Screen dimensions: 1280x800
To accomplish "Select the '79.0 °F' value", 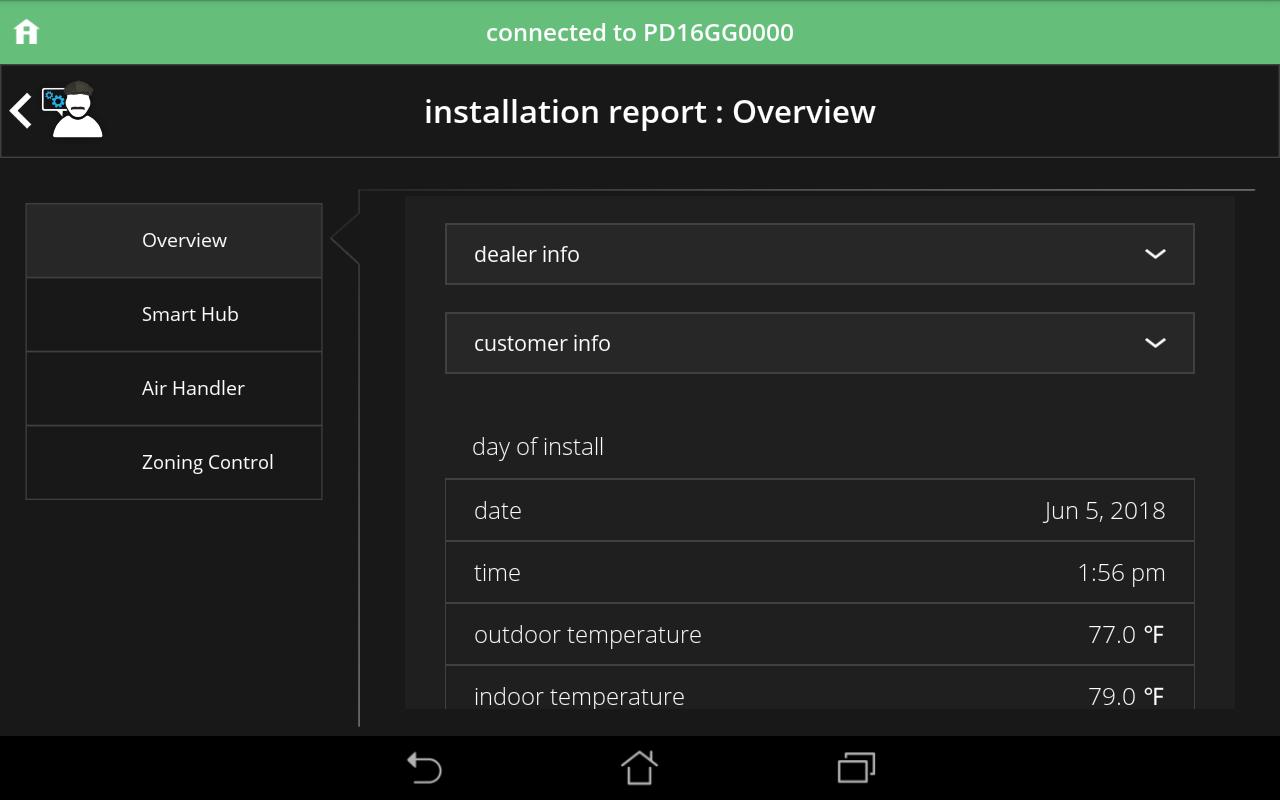I will click(1126, 696).
